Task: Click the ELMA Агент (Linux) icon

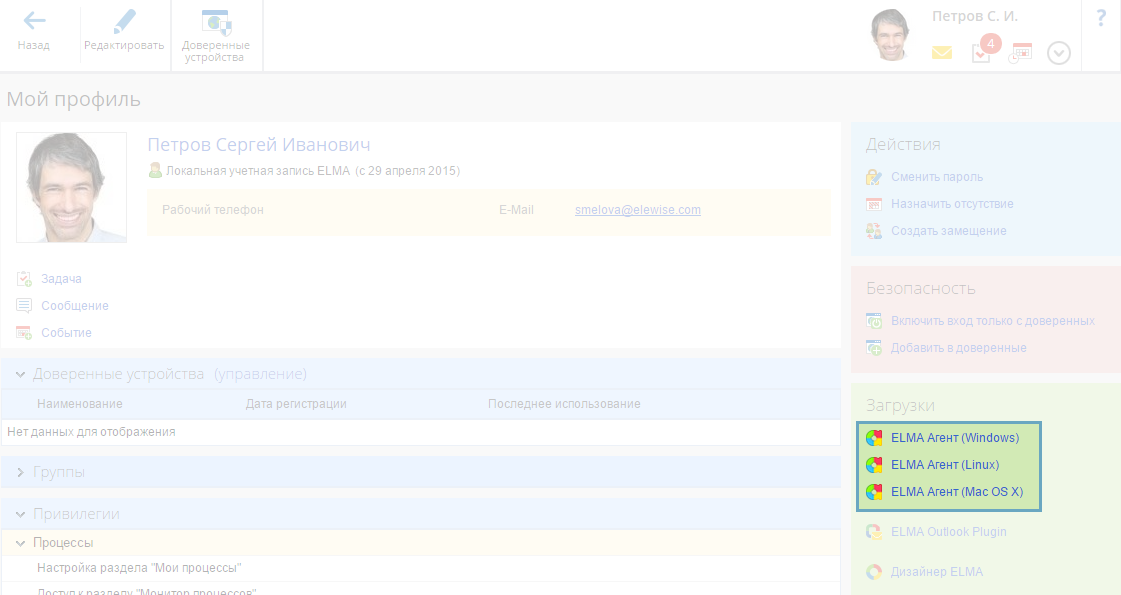Action: (x=874, y=465)
